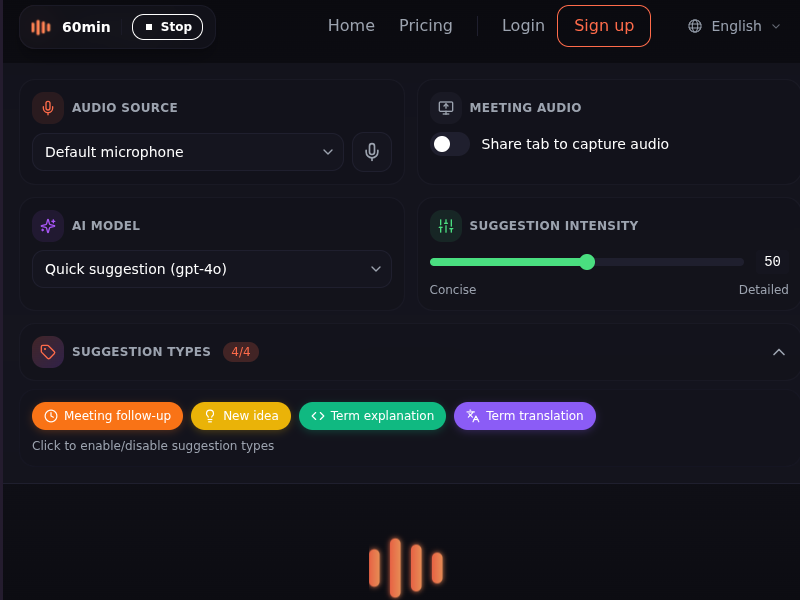
Task: Open the Default microphone dropdown
Action: [x=188, y=152]
